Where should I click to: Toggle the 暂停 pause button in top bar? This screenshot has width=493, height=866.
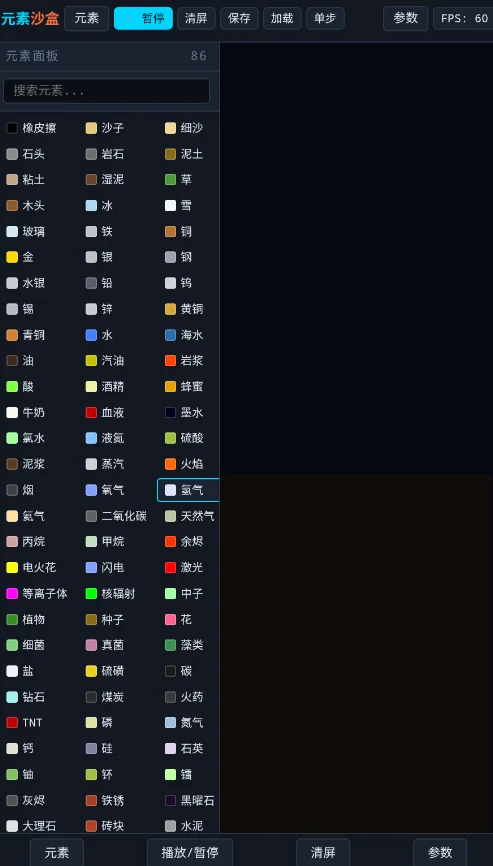pyautogui.click(x=144, y=18)
